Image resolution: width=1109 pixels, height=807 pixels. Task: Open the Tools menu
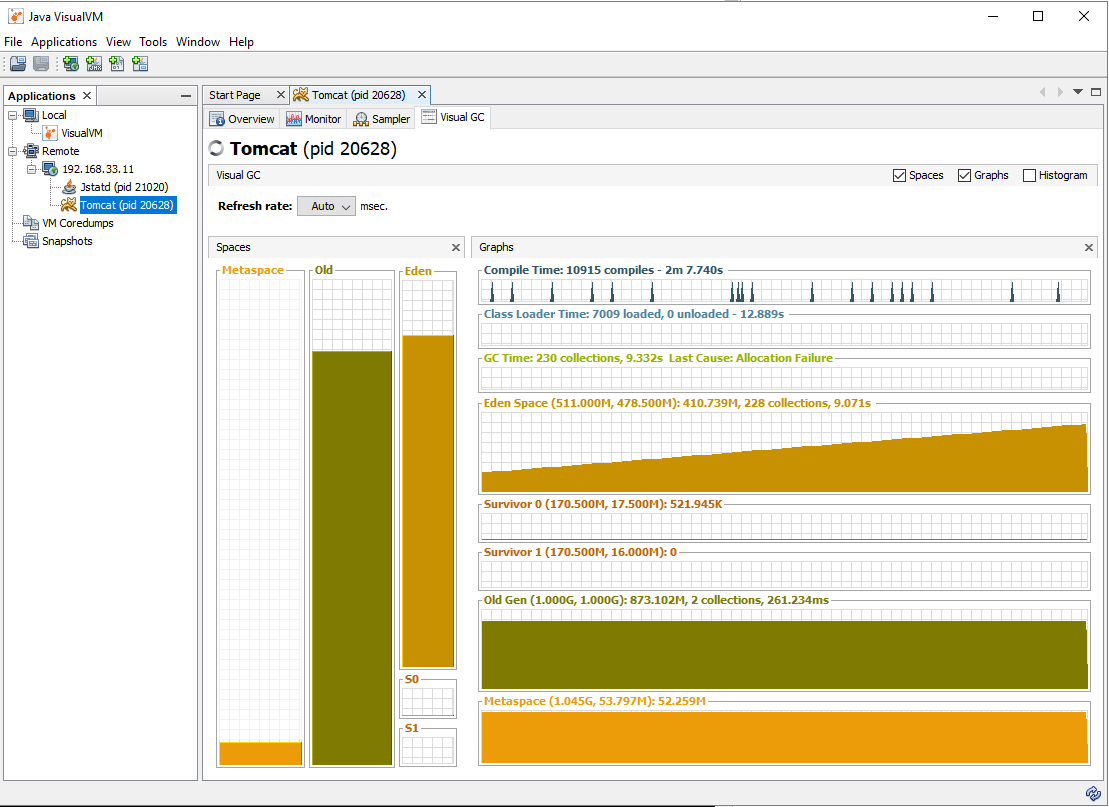pyautogui.click(x=153, y=42)
